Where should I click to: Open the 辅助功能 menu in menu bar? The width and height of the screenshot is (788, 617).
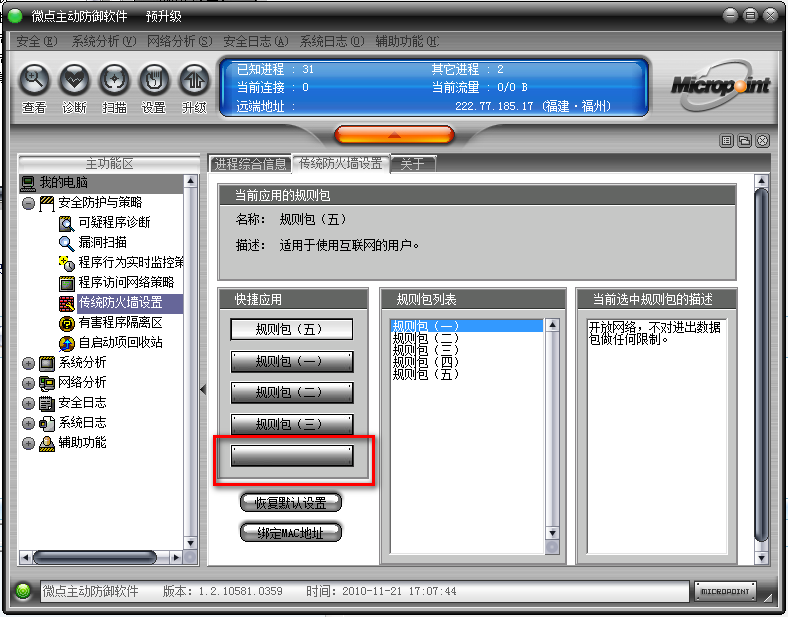407,41
